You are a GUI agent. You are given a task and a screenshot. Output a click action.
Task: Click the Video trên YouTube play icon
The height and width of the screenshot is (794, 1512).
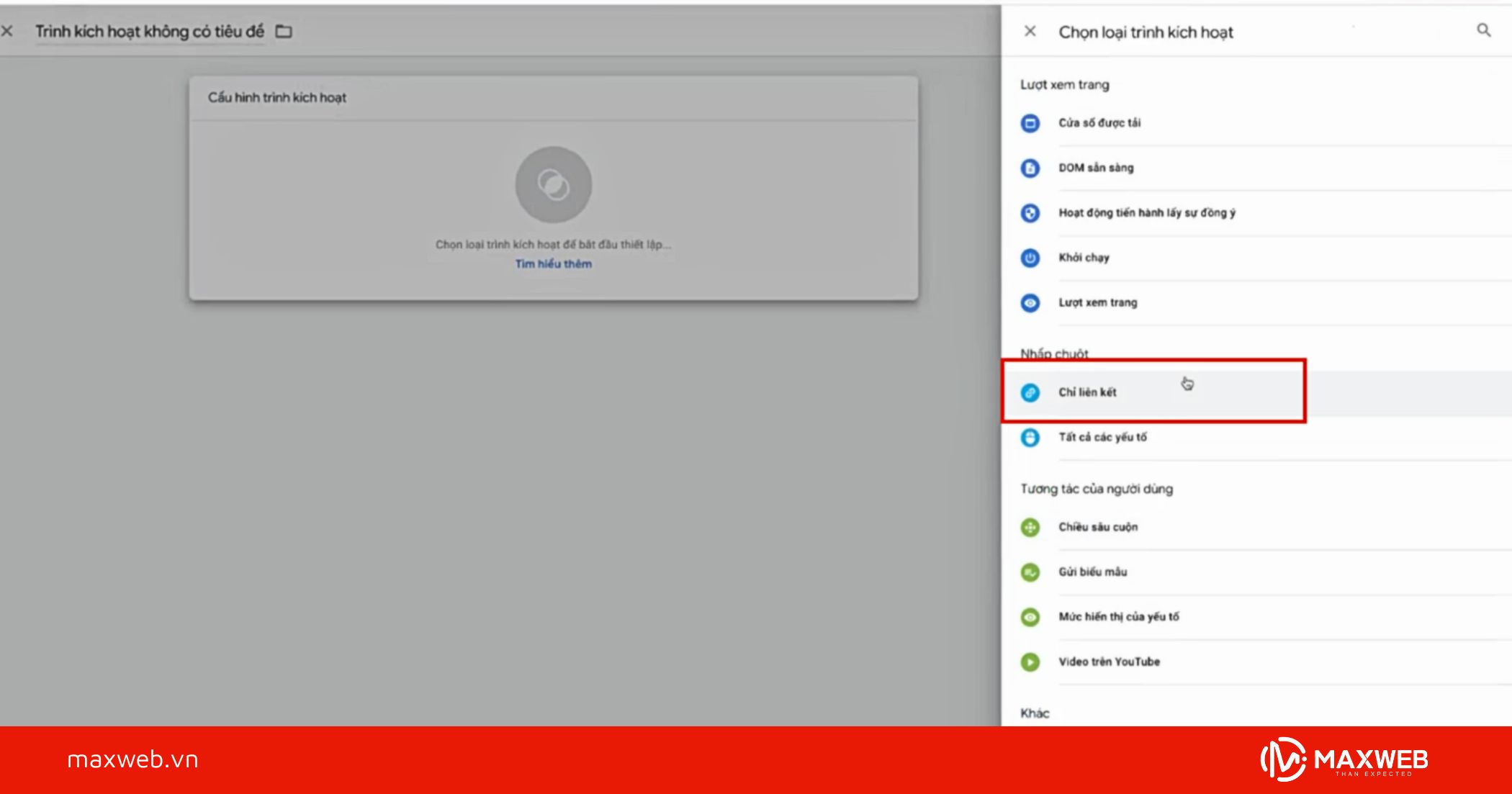click(1030, 662)
